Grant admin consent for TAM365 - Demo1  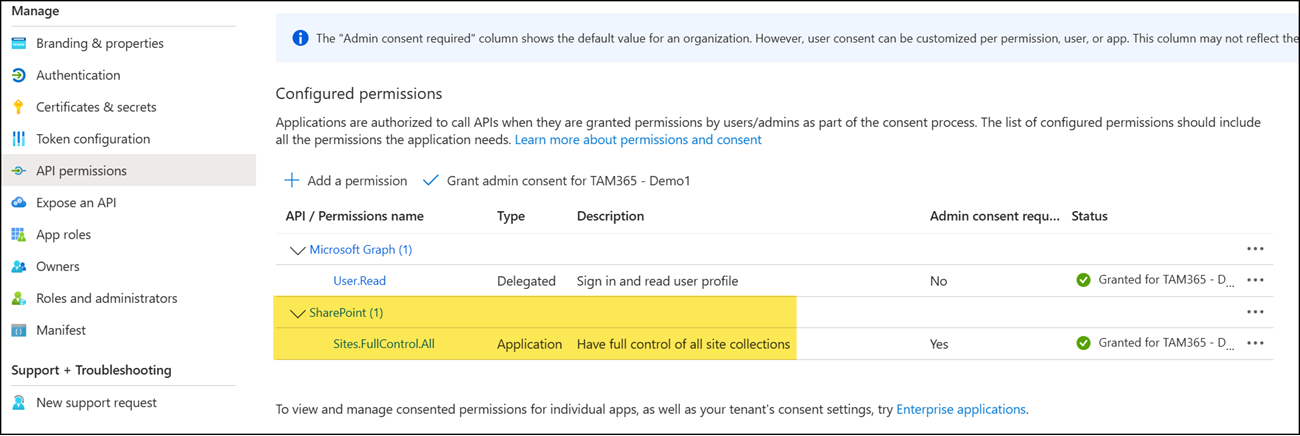click(x=557, y=181)
